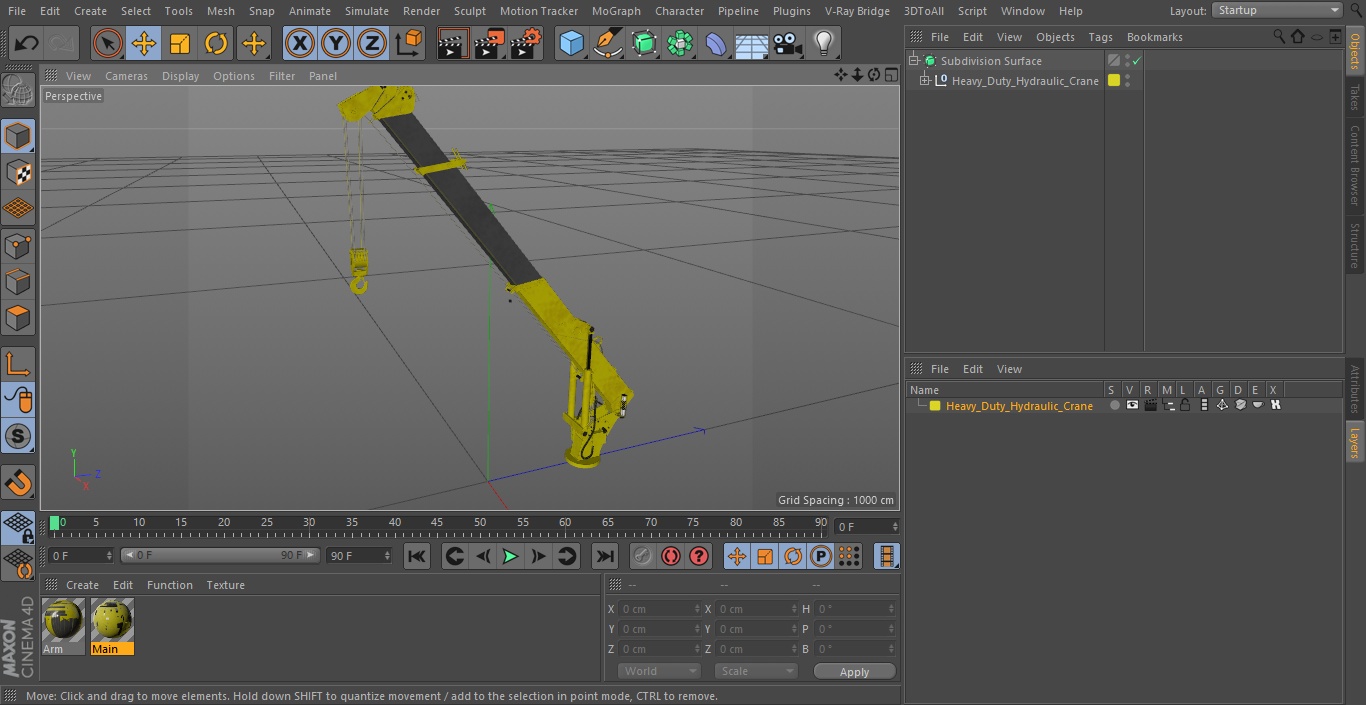Switch to Points mode
This screenshot has height=705, width=1366.
click(18, 245)
